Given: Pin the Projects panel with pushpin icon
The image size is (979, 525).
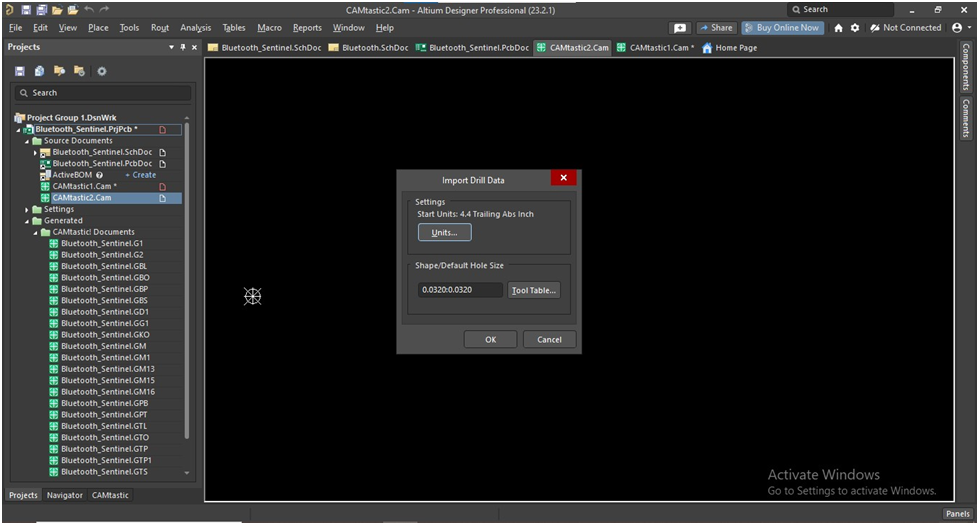Looking at the screenshot, I should [x=183, y=47].
